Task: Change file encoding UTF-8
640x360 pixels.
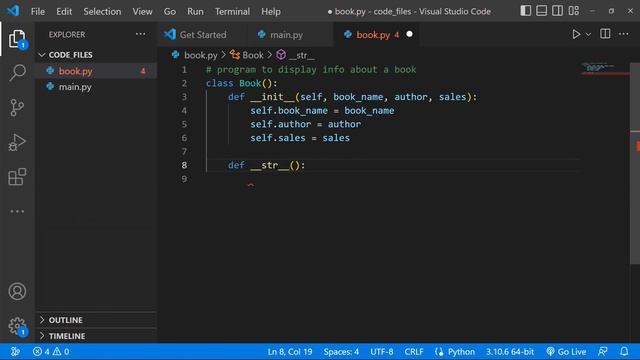Action: [x=382, y=351]
